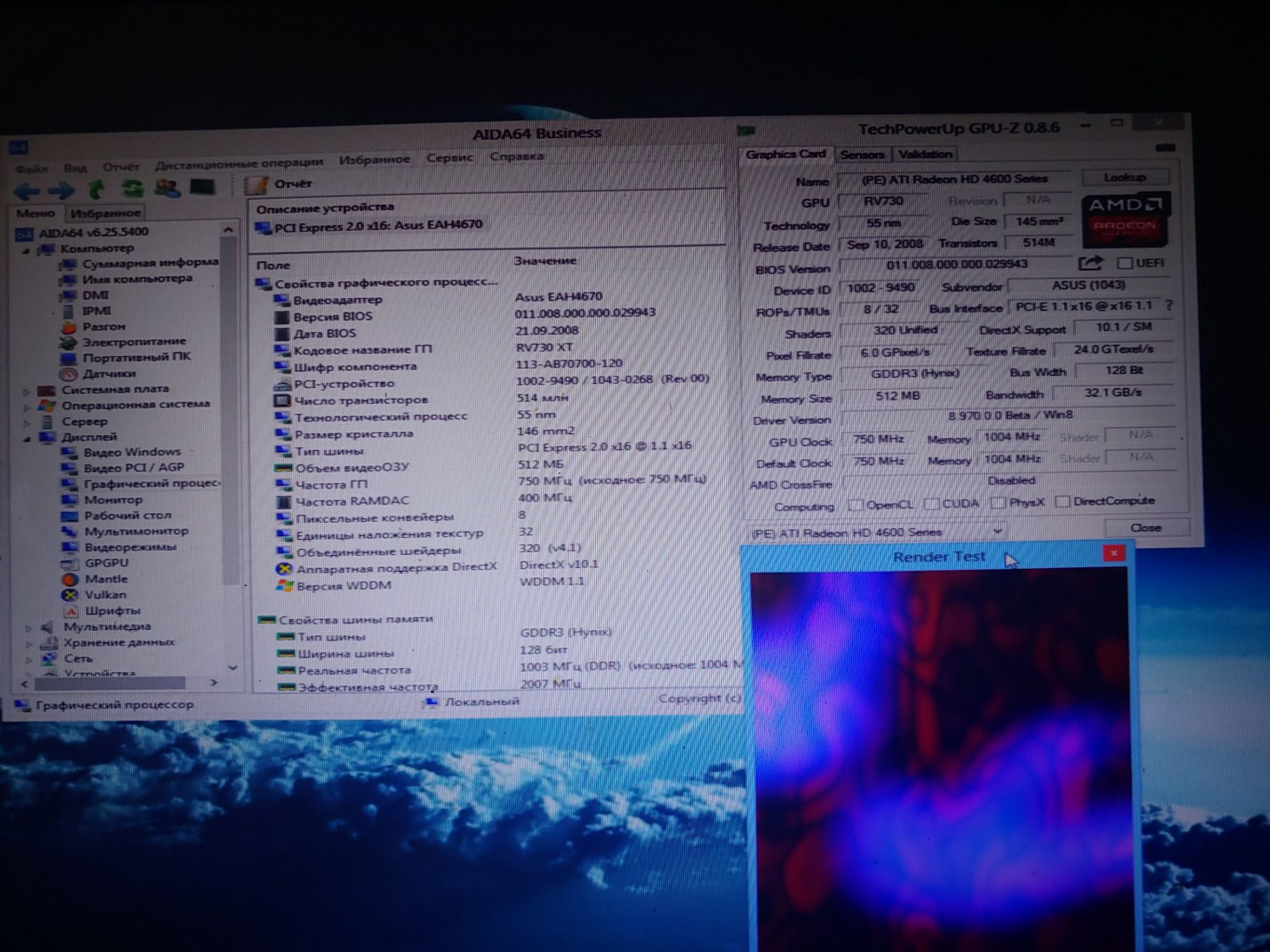Open the Validation tab in GPU-Z
This screenshot has width=1270, height=952.
point(925,154)
